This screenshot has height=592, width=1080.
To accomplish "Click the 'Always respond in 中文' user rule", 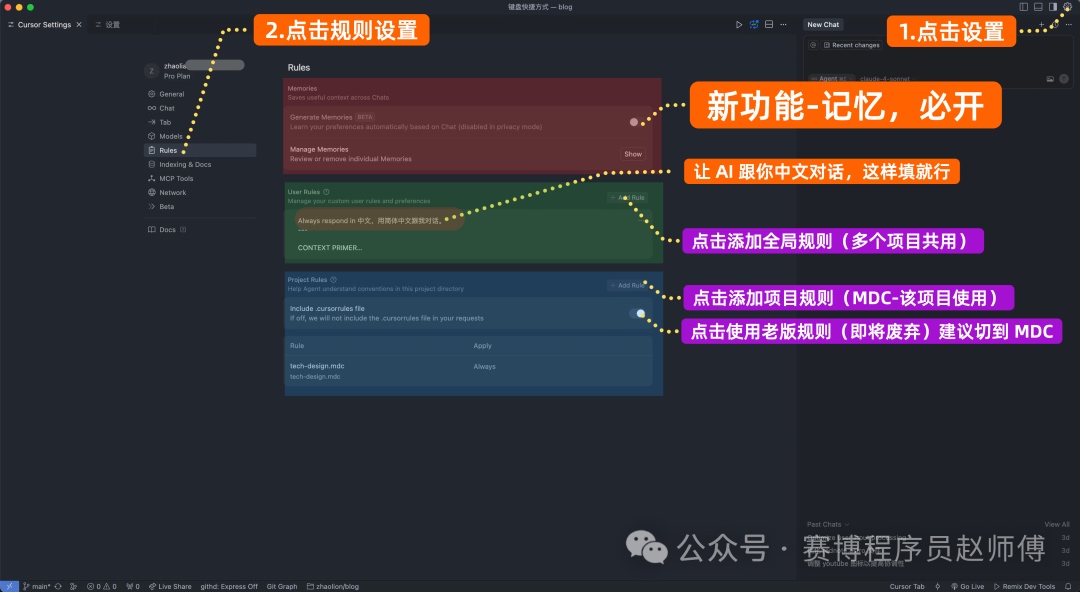I will coord(371,221).
